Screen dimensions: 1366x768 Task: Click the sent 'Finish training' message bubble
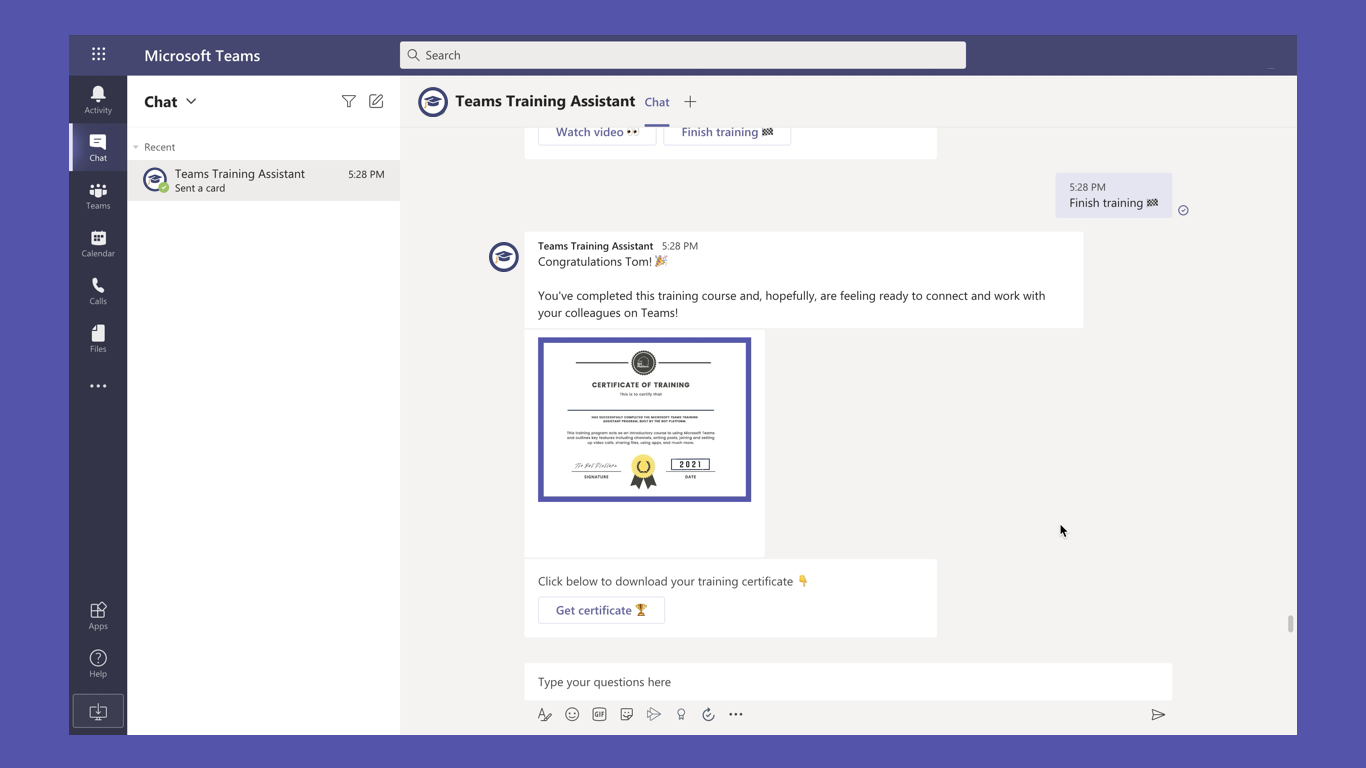[1113, 195]
